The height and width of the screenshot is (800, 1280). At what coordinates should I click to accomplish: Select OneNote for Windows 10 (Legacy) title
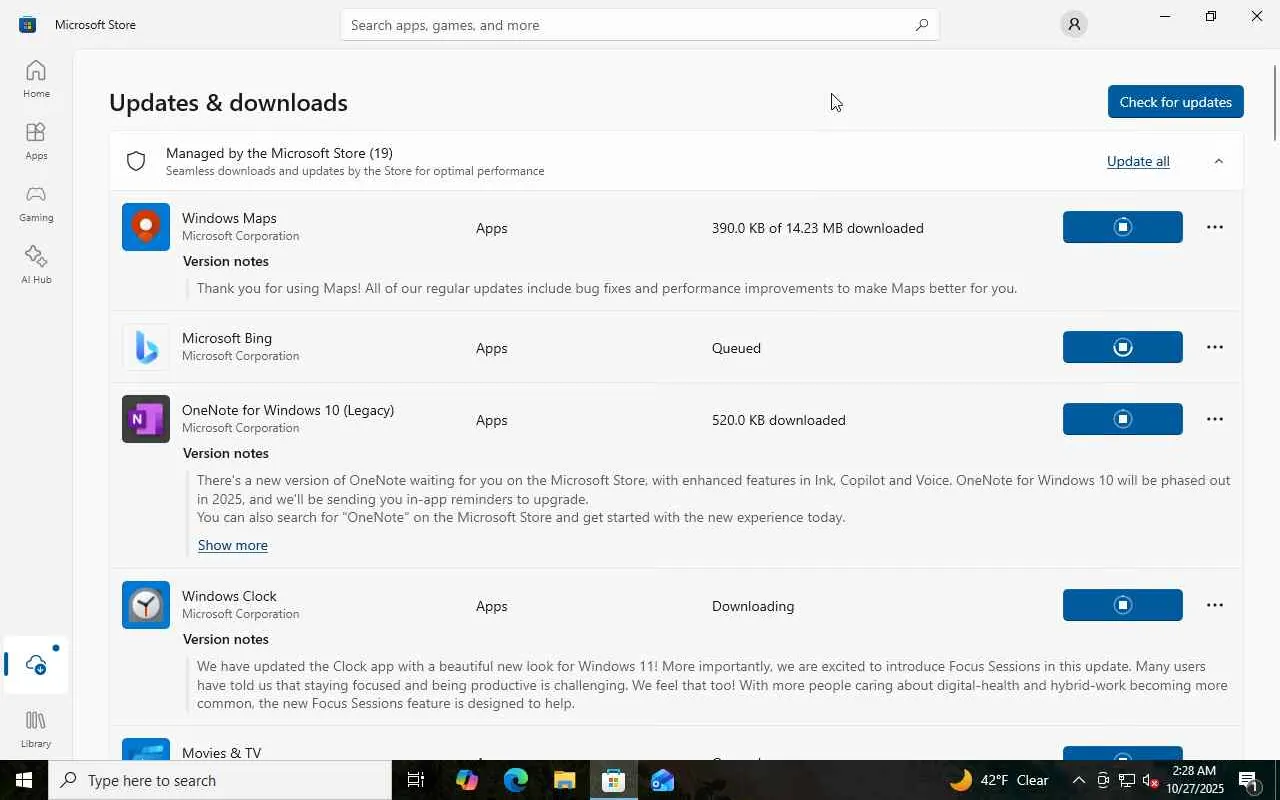click(288, 410)
